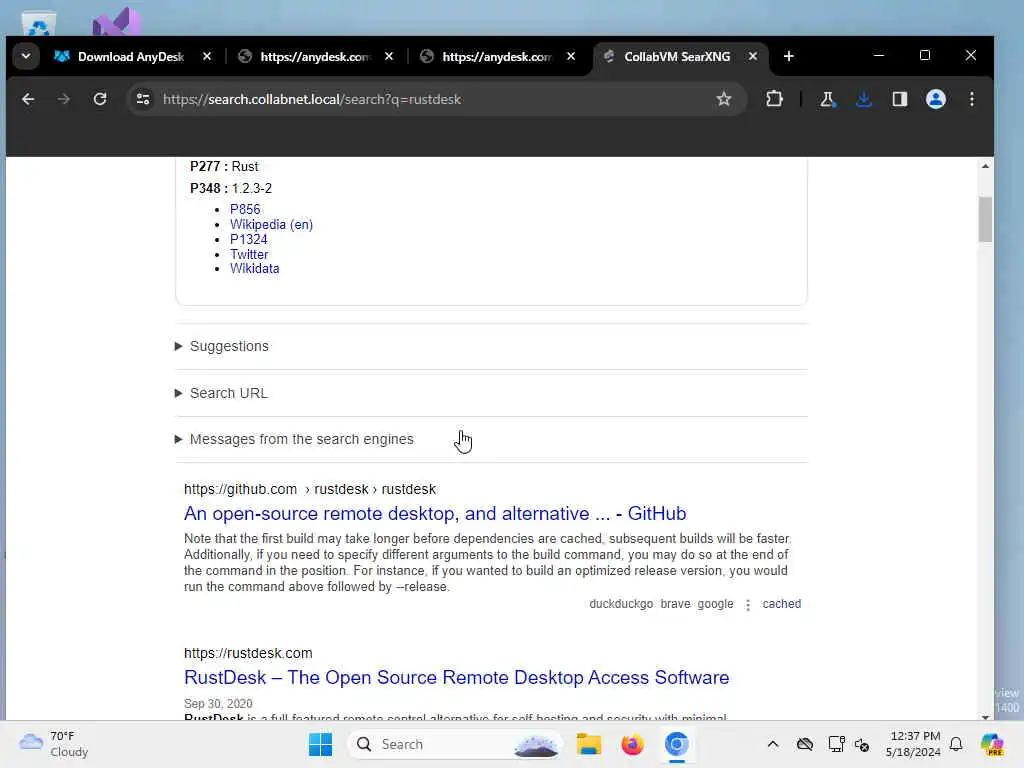Screen dimensions: 1024x768
Task: Open a new browser tab
Action: pyautogui.click(x=788, y=56)
